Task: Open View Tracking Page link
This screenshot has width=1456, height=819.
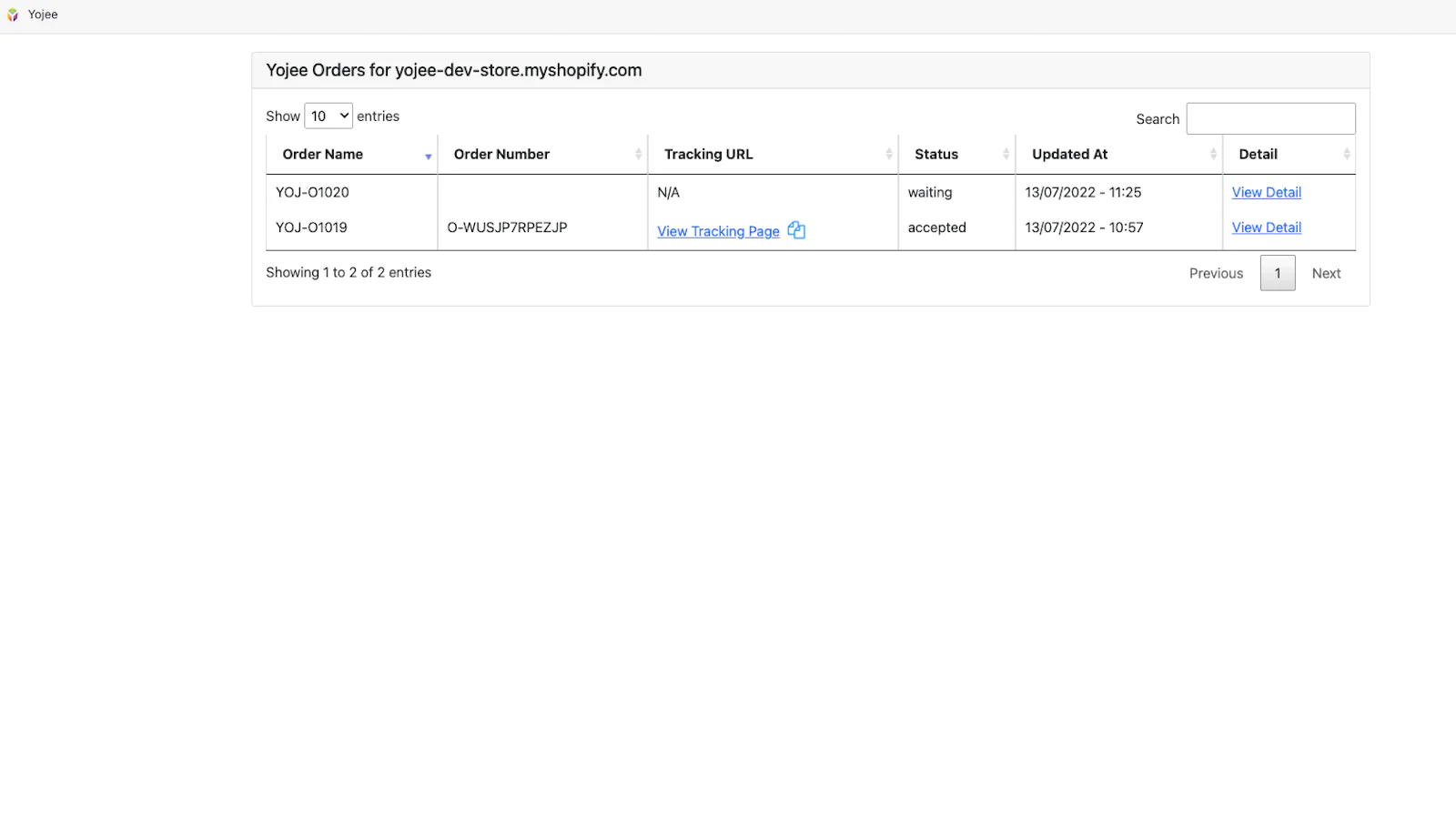Action: tap(718, 231)
